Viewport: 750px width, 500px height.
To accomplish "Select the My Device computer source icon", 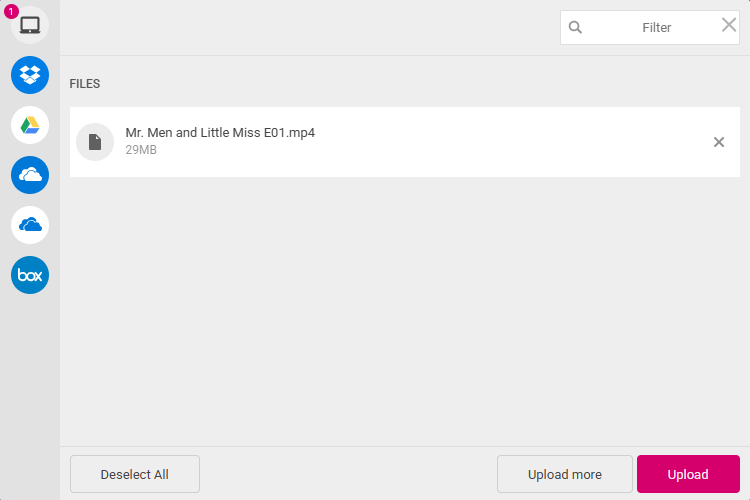I will click(30, 25).
